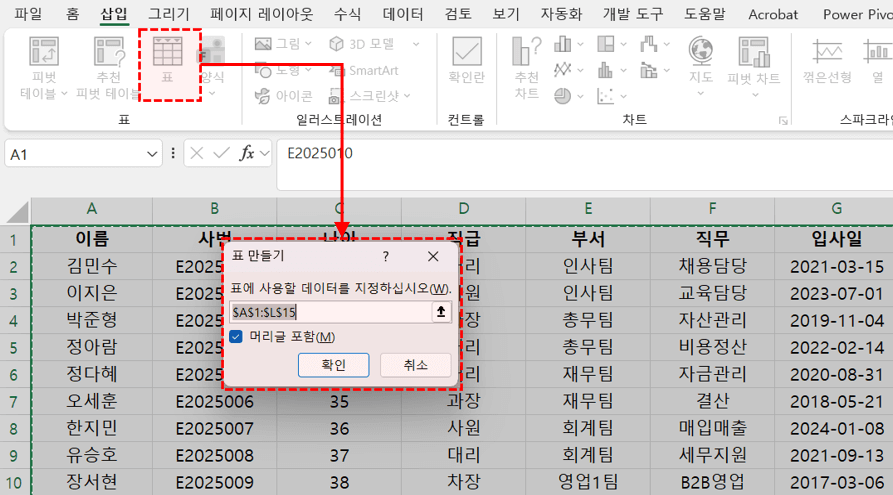
Task: Select cell with name 오세훈
Action: [x=92, y=401]
